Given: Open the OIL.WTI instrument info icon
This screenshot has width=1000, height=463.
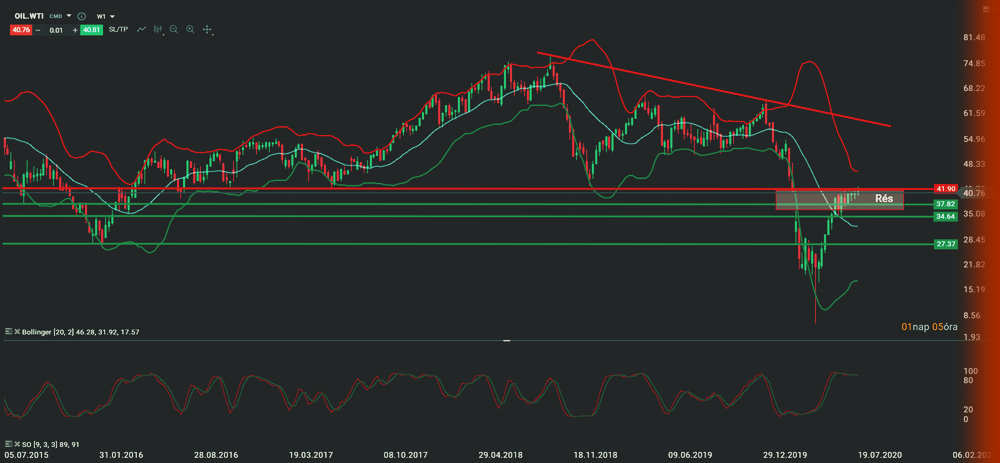Looking at the screenshot, I should click(x=81, y=17).
